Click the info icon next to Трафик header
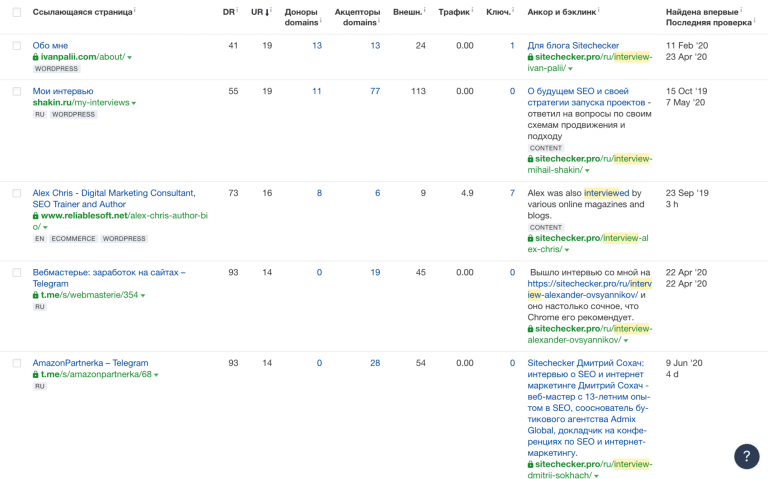The width and height of the screenshot is (768, 479). (473, 9)
